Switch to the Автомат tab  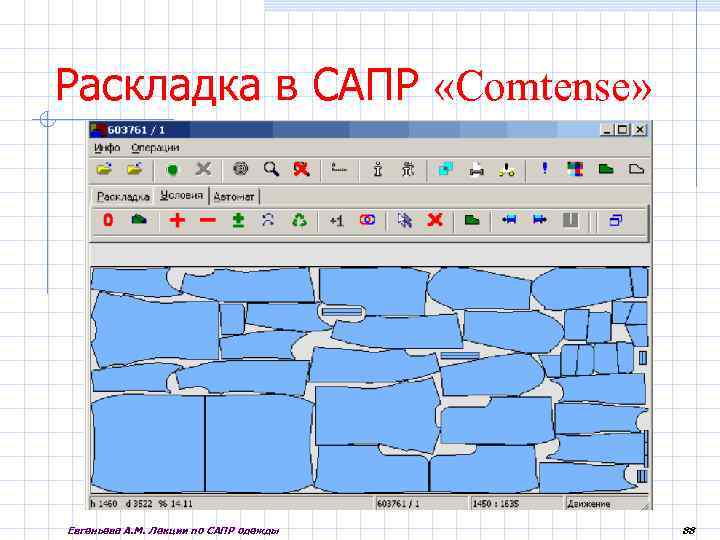point(234,197)
